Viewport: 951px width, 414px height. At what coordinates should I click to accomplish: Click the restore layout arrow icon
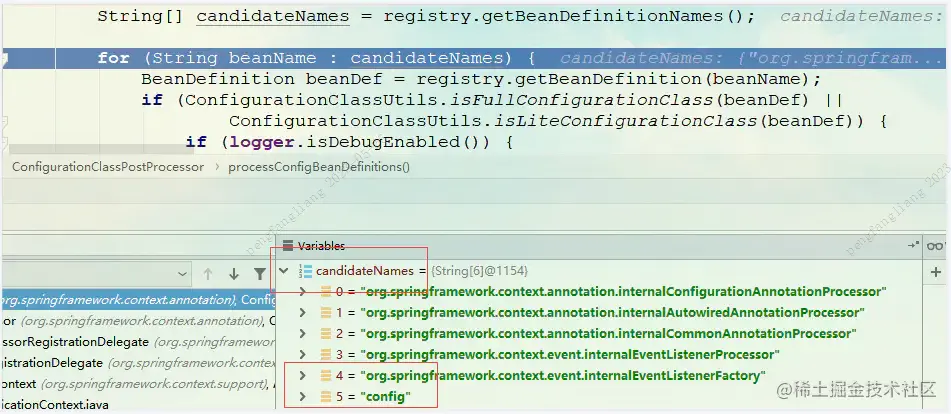click(x=913, y=245)
